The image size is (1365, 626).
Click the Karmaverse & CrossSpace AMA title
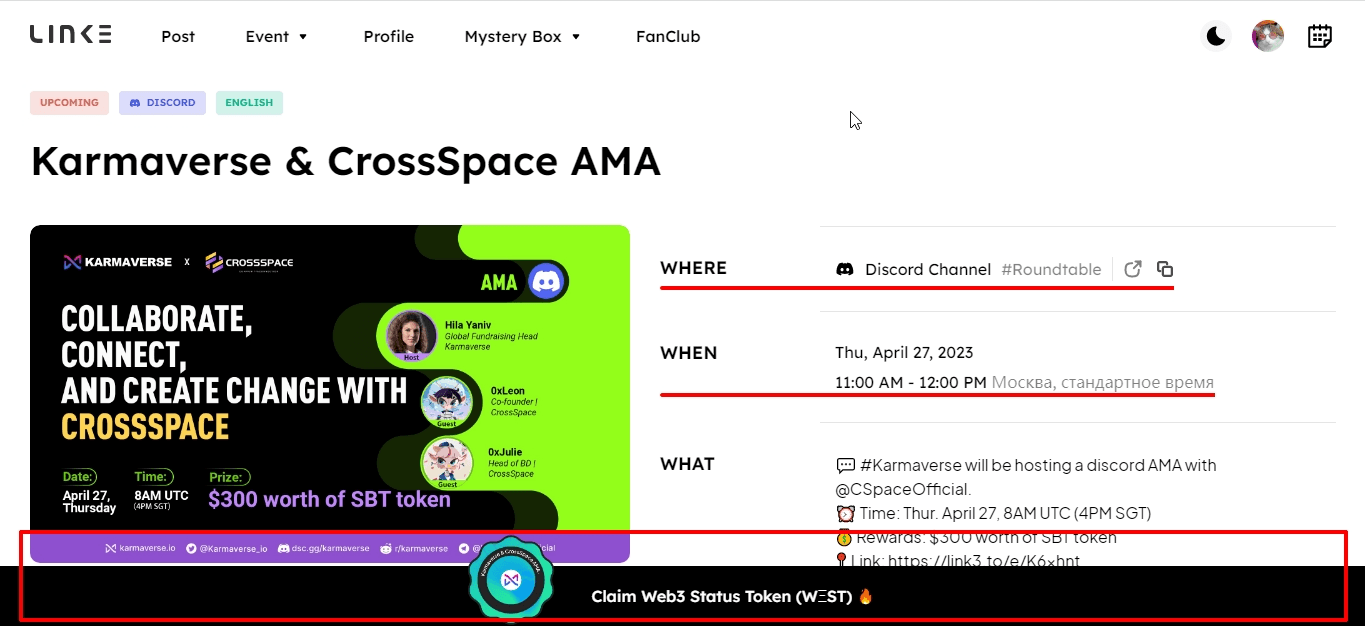[x=346, y=161]
